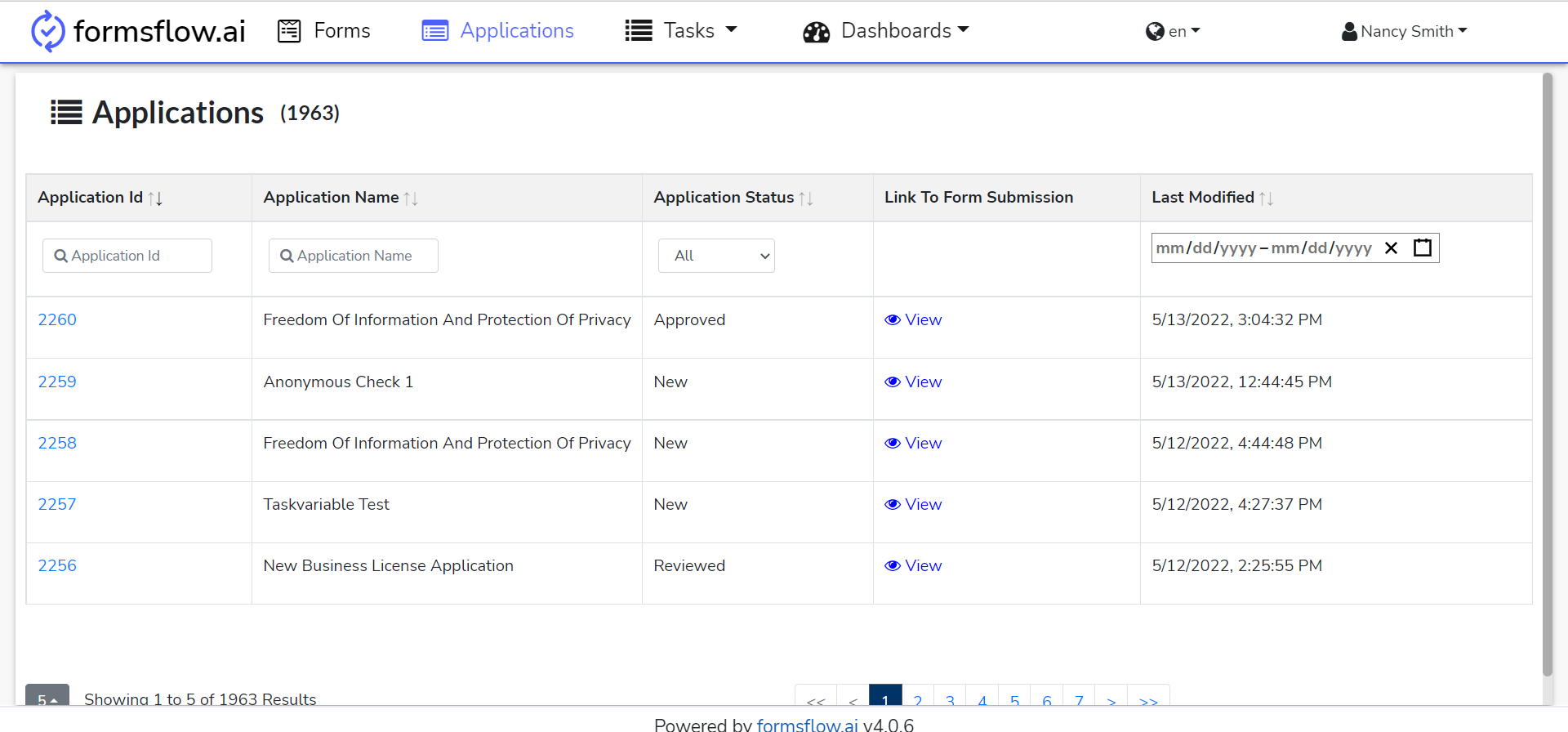Viewport: 1568px width, 732px height.
Task: Open the Forms menu item
Action: 324,31
